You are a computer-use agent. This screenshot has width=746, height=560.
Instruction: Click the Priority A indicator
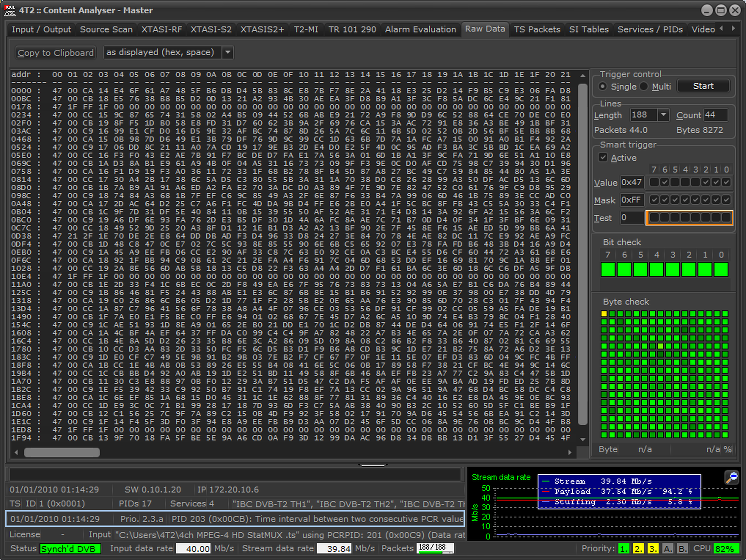(x=667, y=549)
